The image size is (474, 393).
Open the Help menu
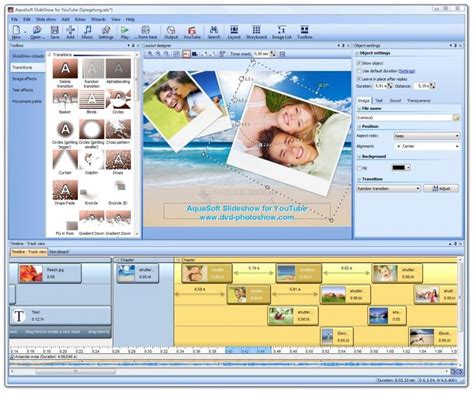point(130,19)
